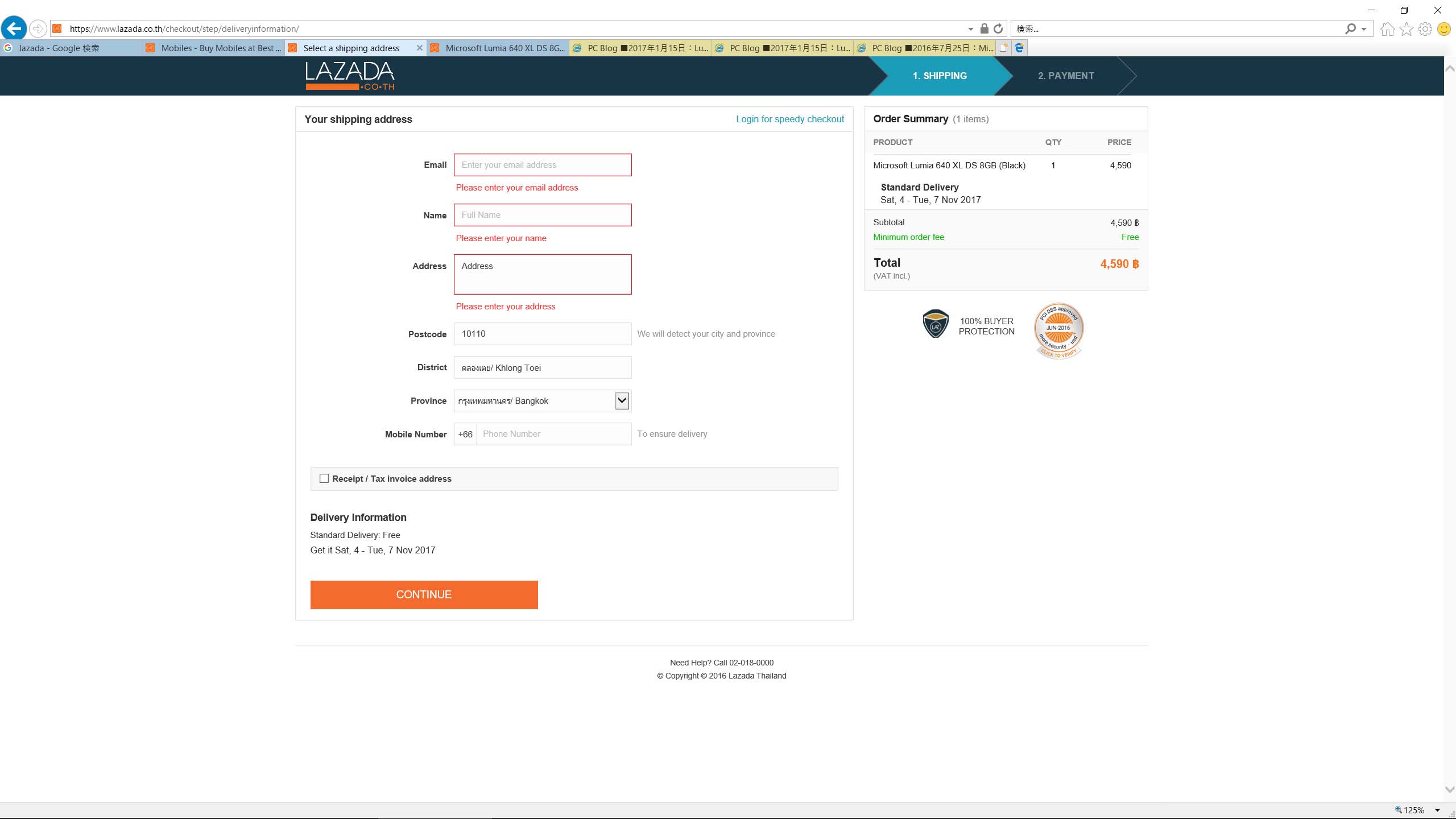
Task: Click the 'Please enter your name' error
Action: click(x=500, y=238)
